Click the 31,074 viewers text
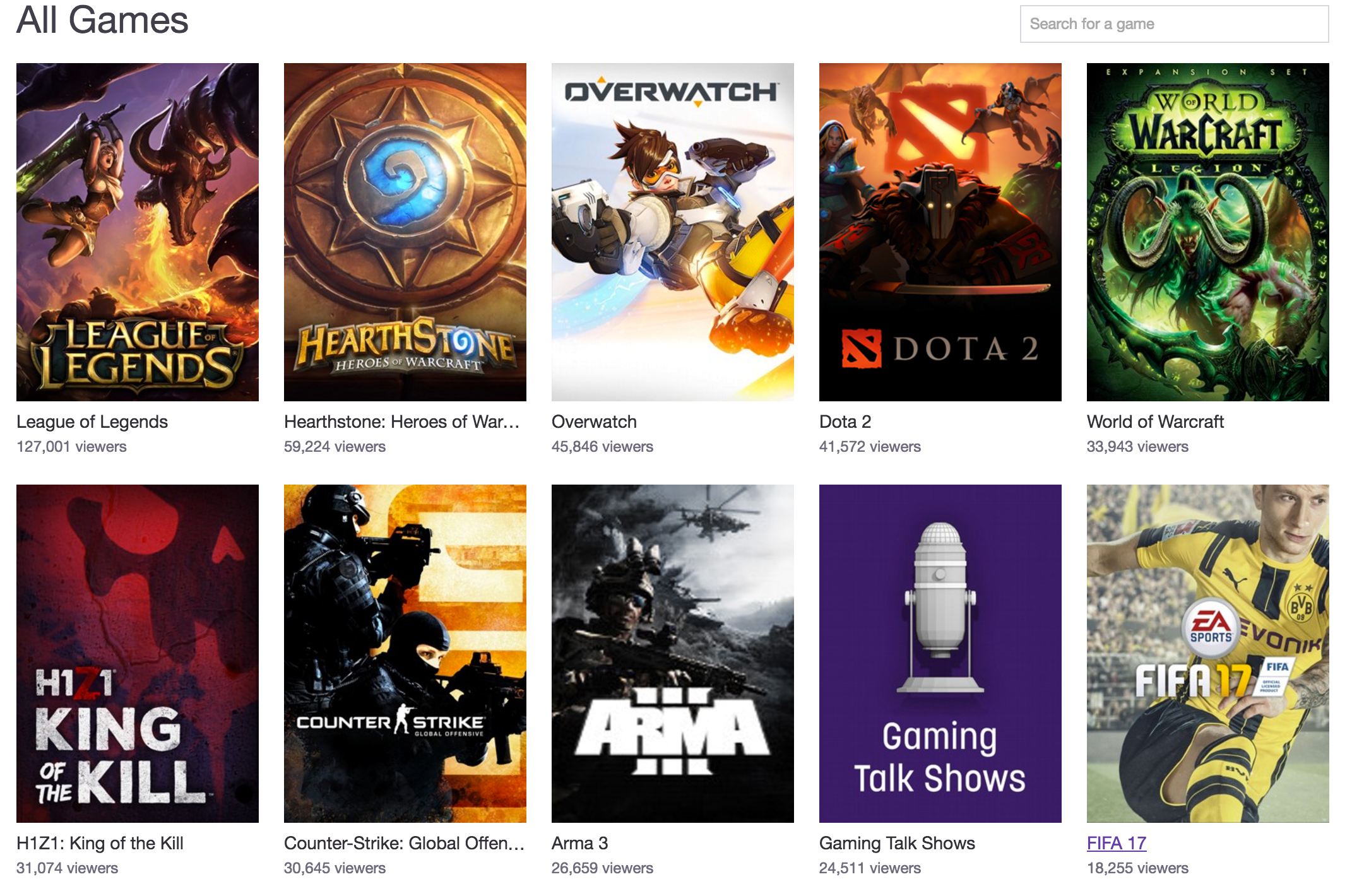The width and height of the screenshot is (1352, 896). [67, 868]
